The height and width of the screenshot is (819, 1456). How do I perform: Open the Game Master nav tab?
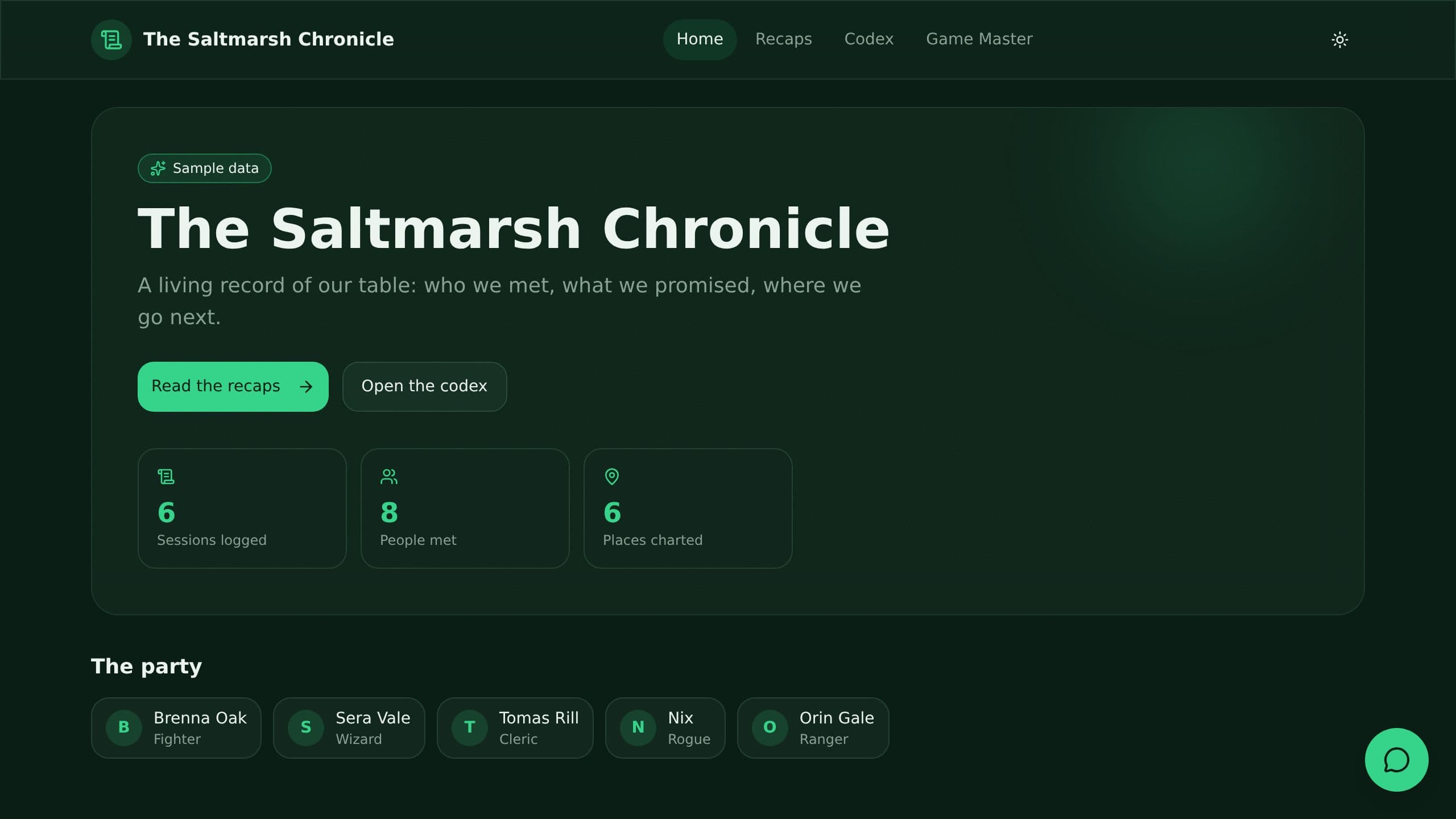[x=979, y=40]
